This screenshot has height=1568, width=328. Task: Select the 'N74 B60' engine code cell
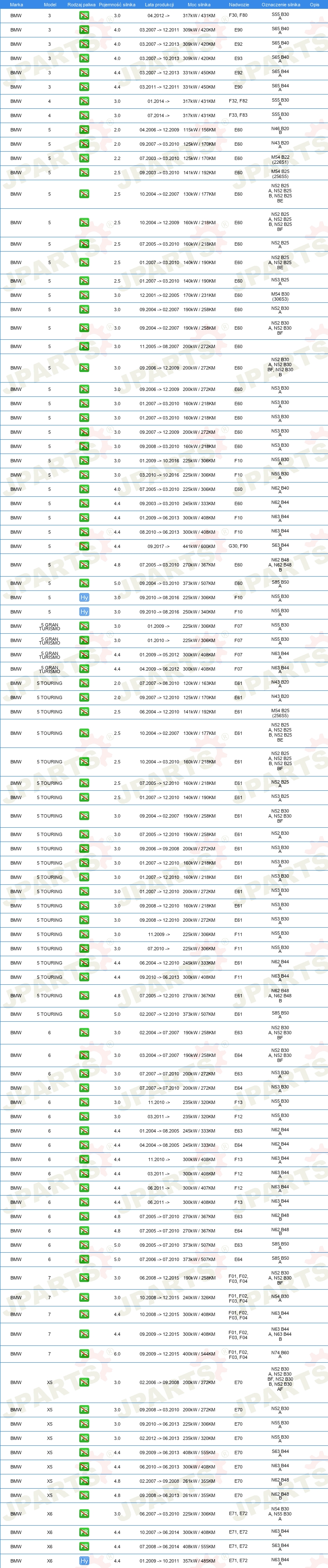tap(280, 1354)
